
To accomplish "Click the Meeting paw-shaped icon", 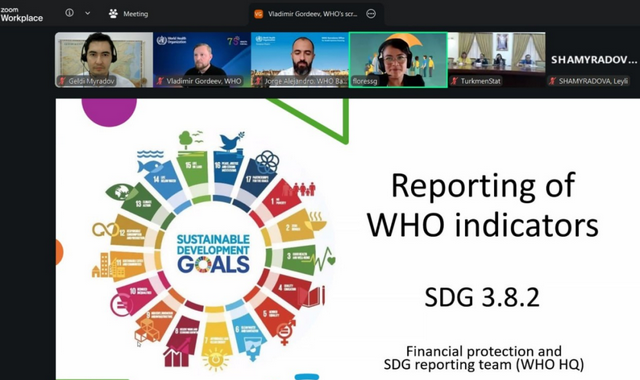I will [x=113, y=14].
